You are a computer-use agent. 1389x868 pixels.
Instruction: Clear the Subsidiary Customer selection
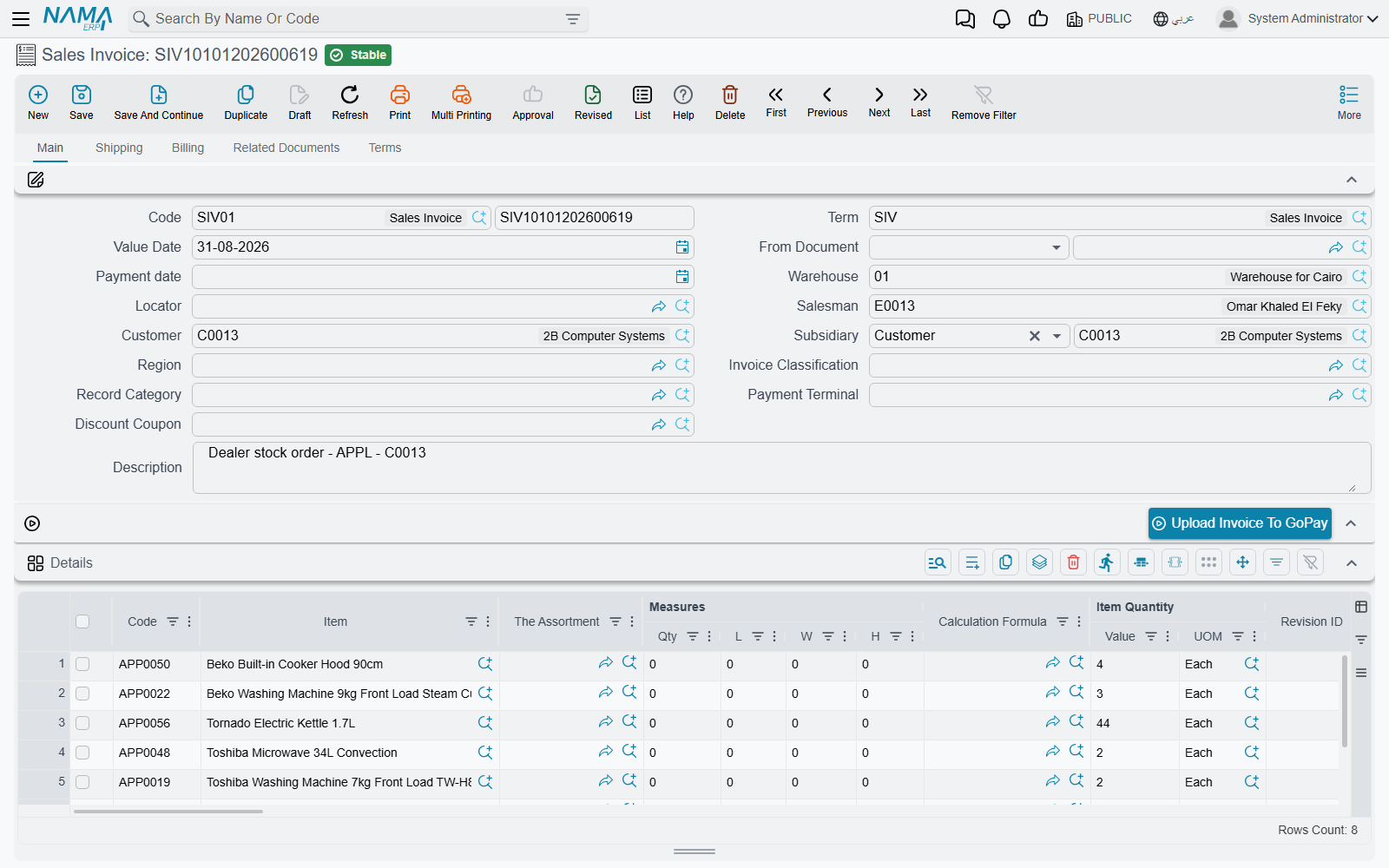pos(1034,336)
